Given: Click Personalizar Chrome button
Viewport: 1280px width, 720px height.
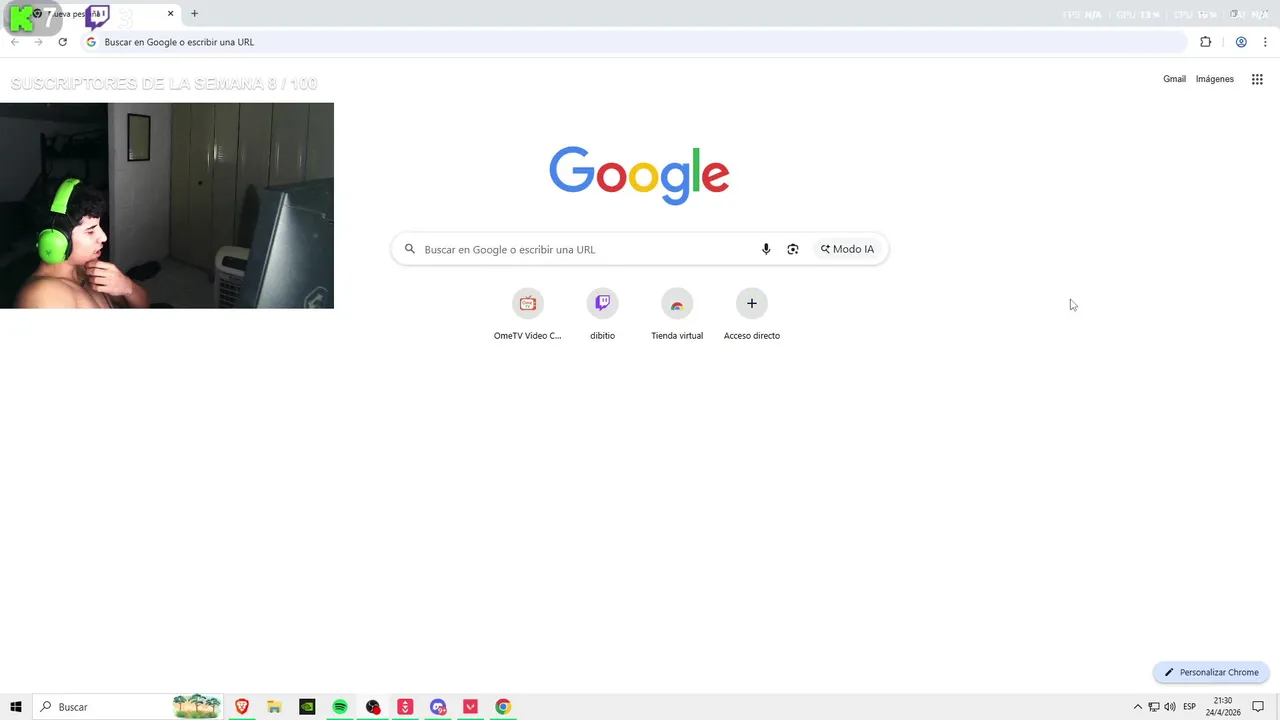Looking at the screenshot, I should [1211, 672].
